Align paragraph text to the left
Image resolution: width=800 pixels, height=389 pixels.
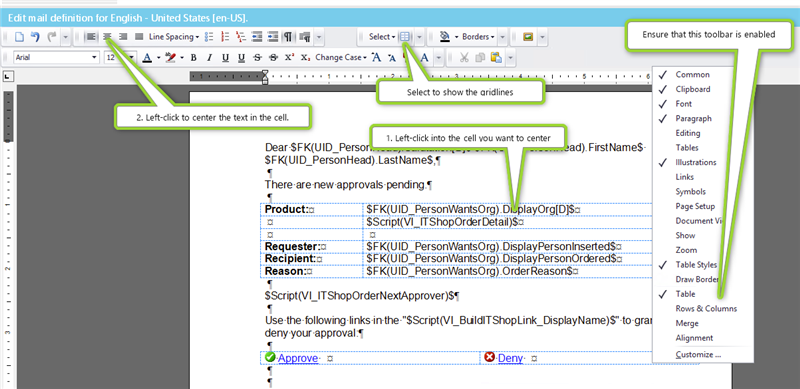tap(91, 37)
